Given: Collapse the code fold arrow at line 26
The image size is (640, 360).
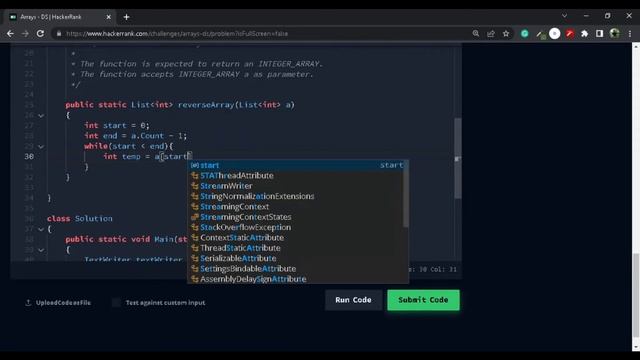Looking at the screenshot, I should [x=41, y=116].
